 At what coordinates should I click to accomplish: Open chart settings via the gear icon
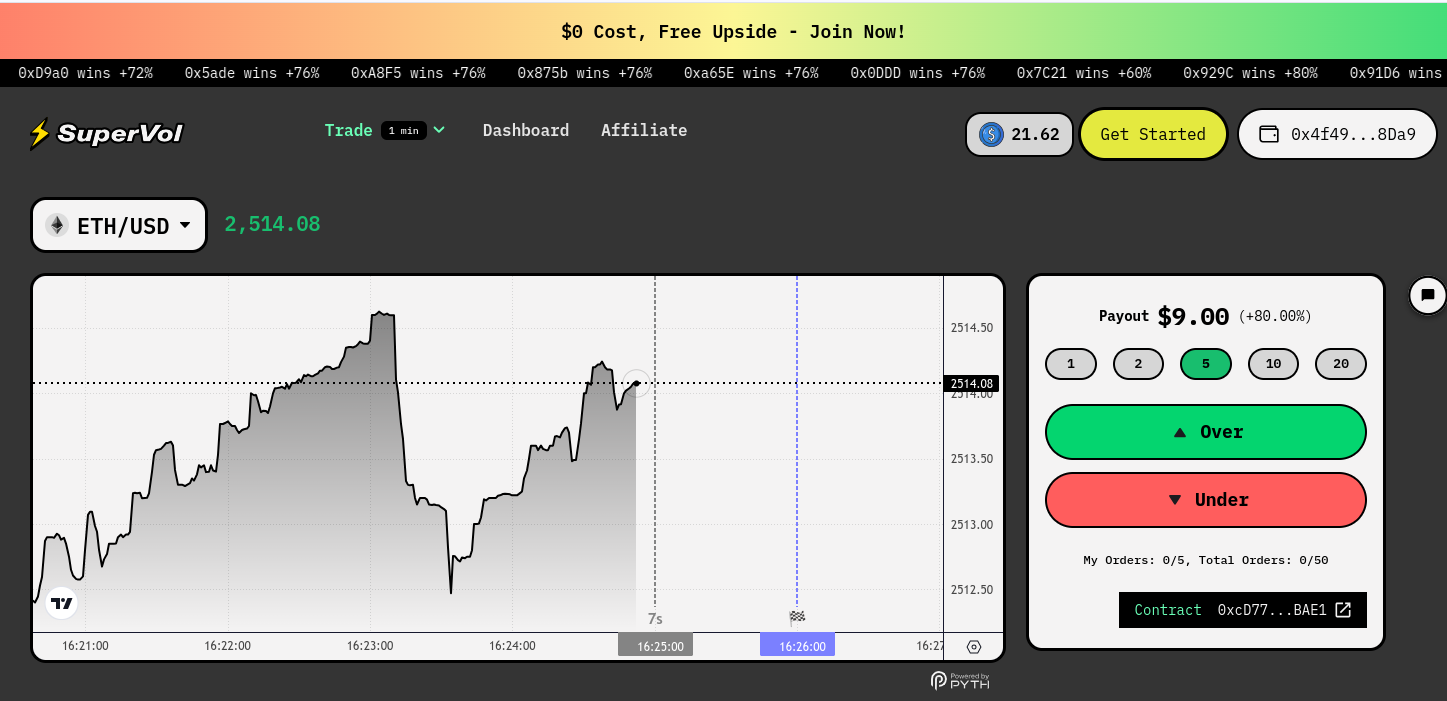coord(974,646)
